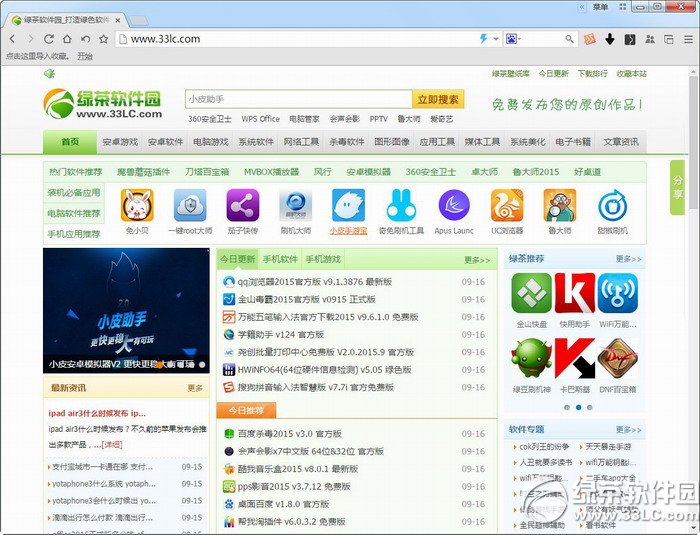Viewport: 700px width, 535px height.
Task: Open the new tab button
Action: click(x=139, y=20)
